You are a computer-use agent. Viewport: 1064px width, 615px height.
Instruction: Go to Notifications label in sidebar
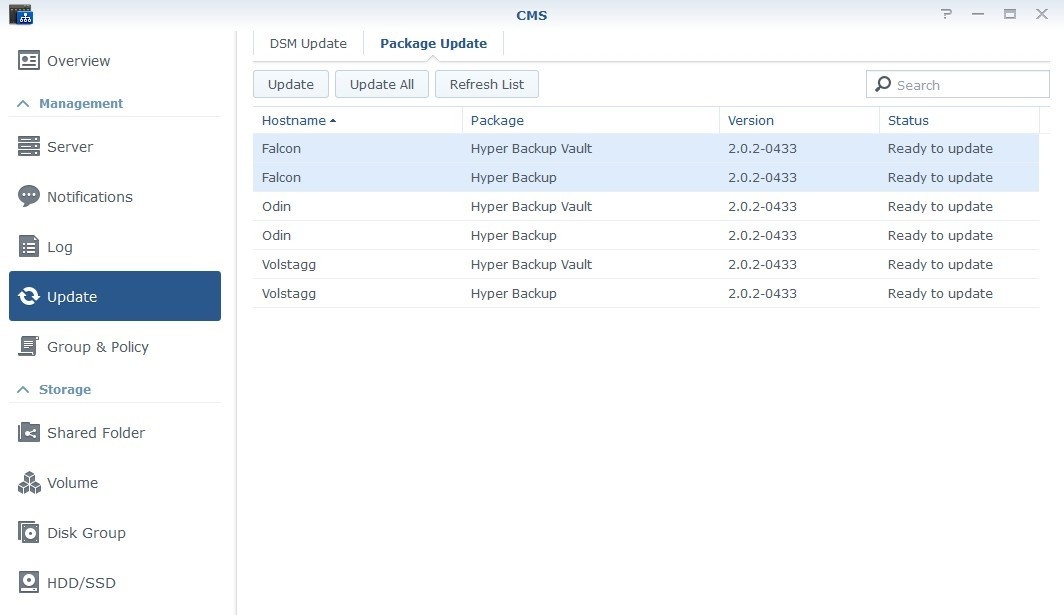pos(90,197)
